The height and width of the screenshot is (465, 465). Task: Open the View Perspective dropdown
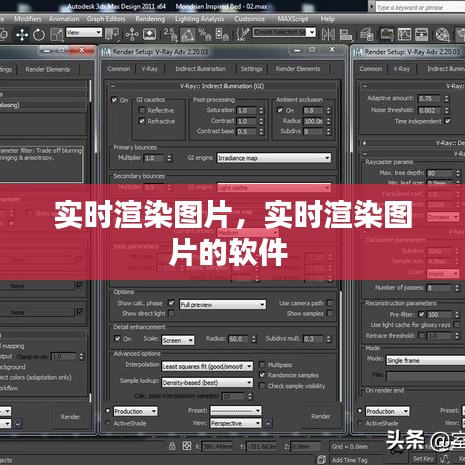(236, 423)
